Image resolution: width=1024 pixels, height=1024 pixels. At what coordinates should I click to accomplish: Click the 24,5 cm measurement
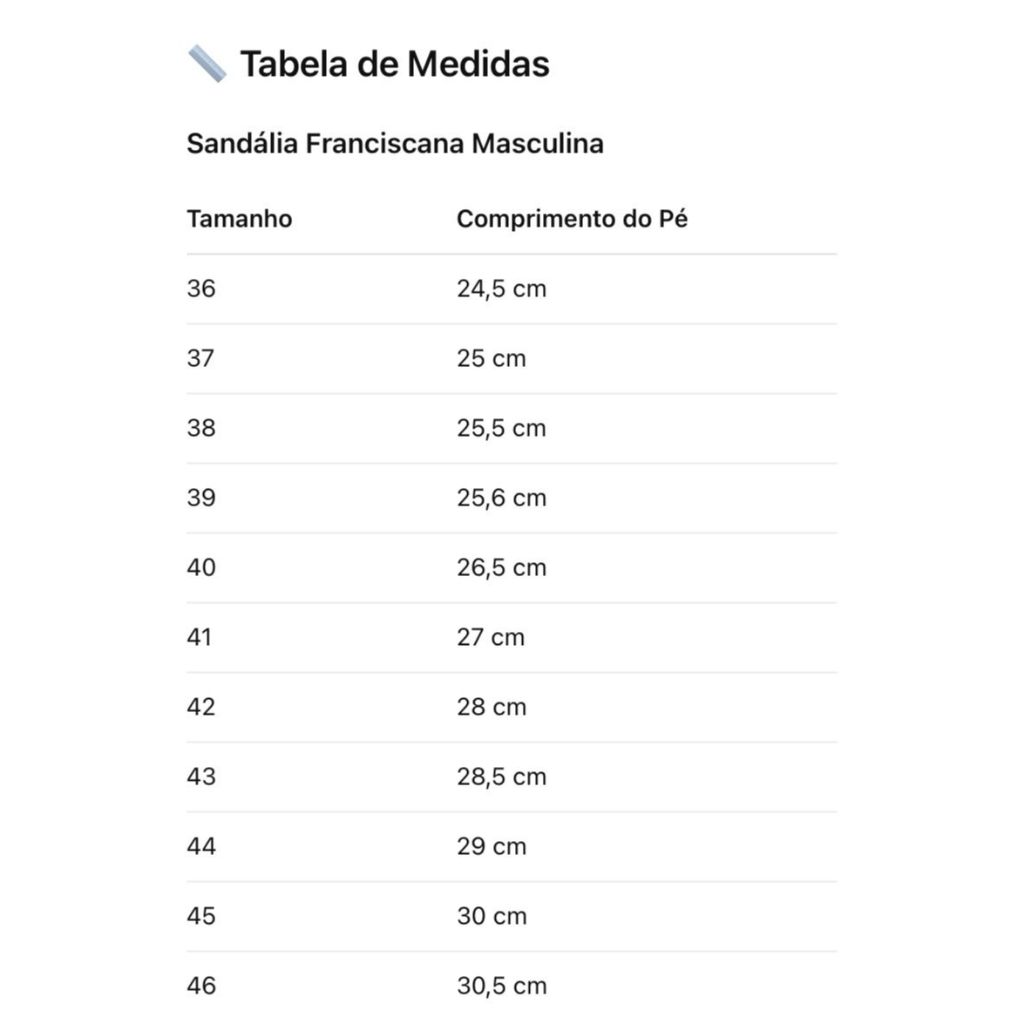point(501,289)
